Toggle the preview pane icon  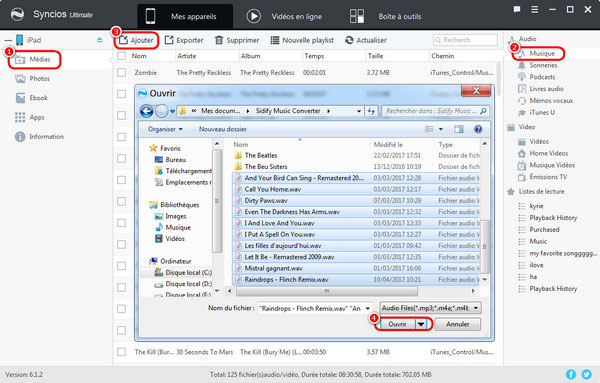coord(459,129)
